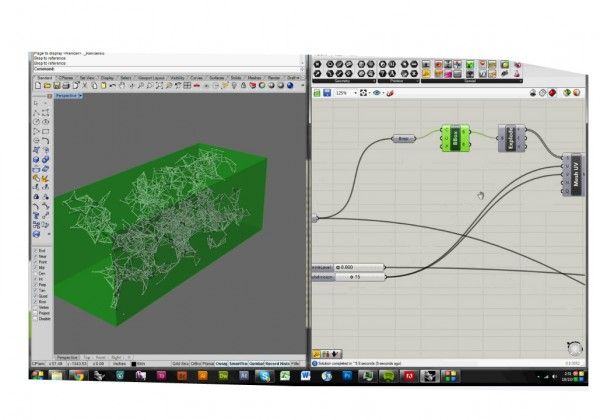Viewport: 600px width, 420px height.
Task: Select the green BBox component node
Action: [454, 140]
